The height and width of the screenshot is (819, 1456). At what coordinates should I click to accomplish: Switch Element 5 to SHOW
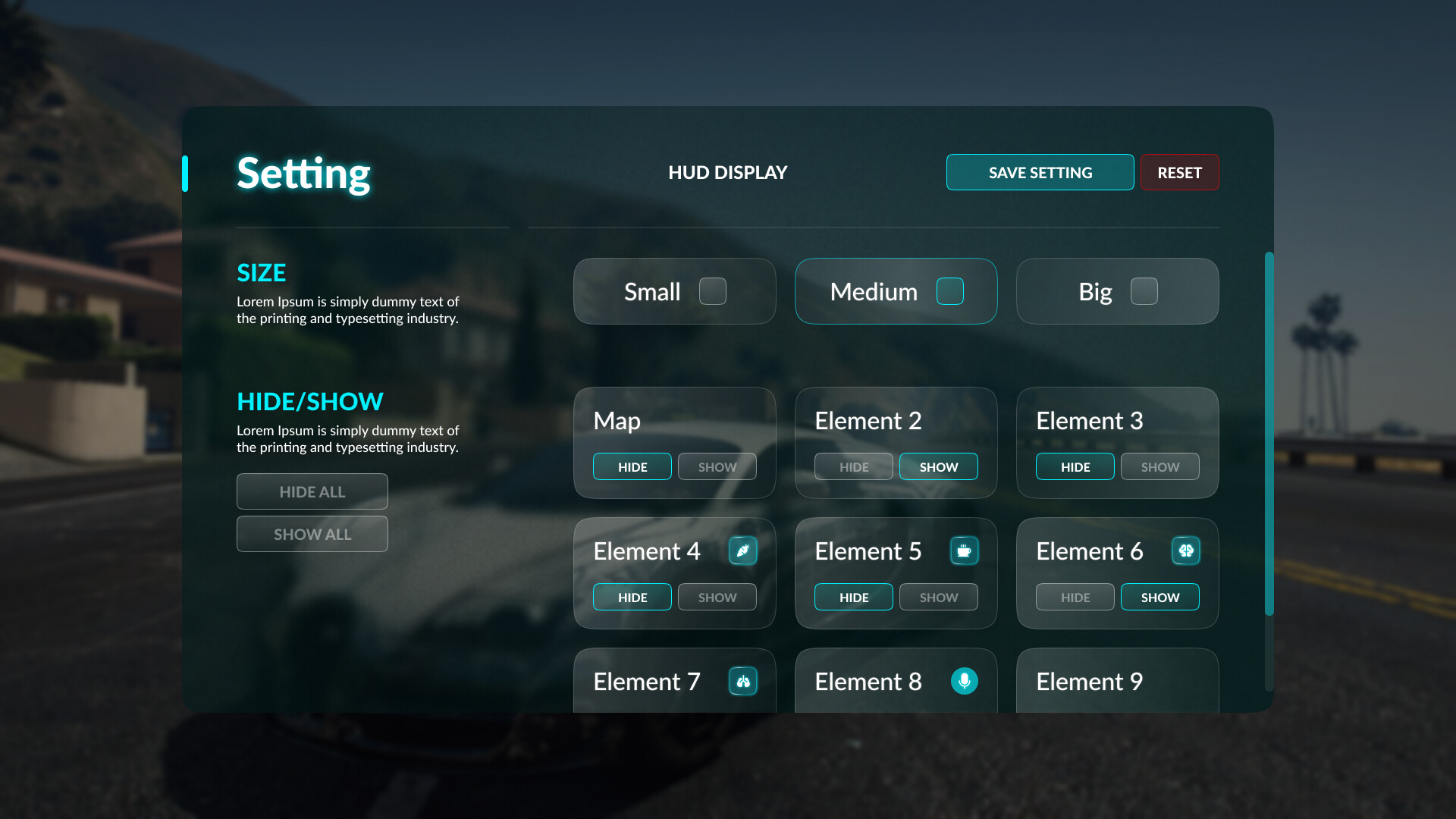click(x=938, y=597)
